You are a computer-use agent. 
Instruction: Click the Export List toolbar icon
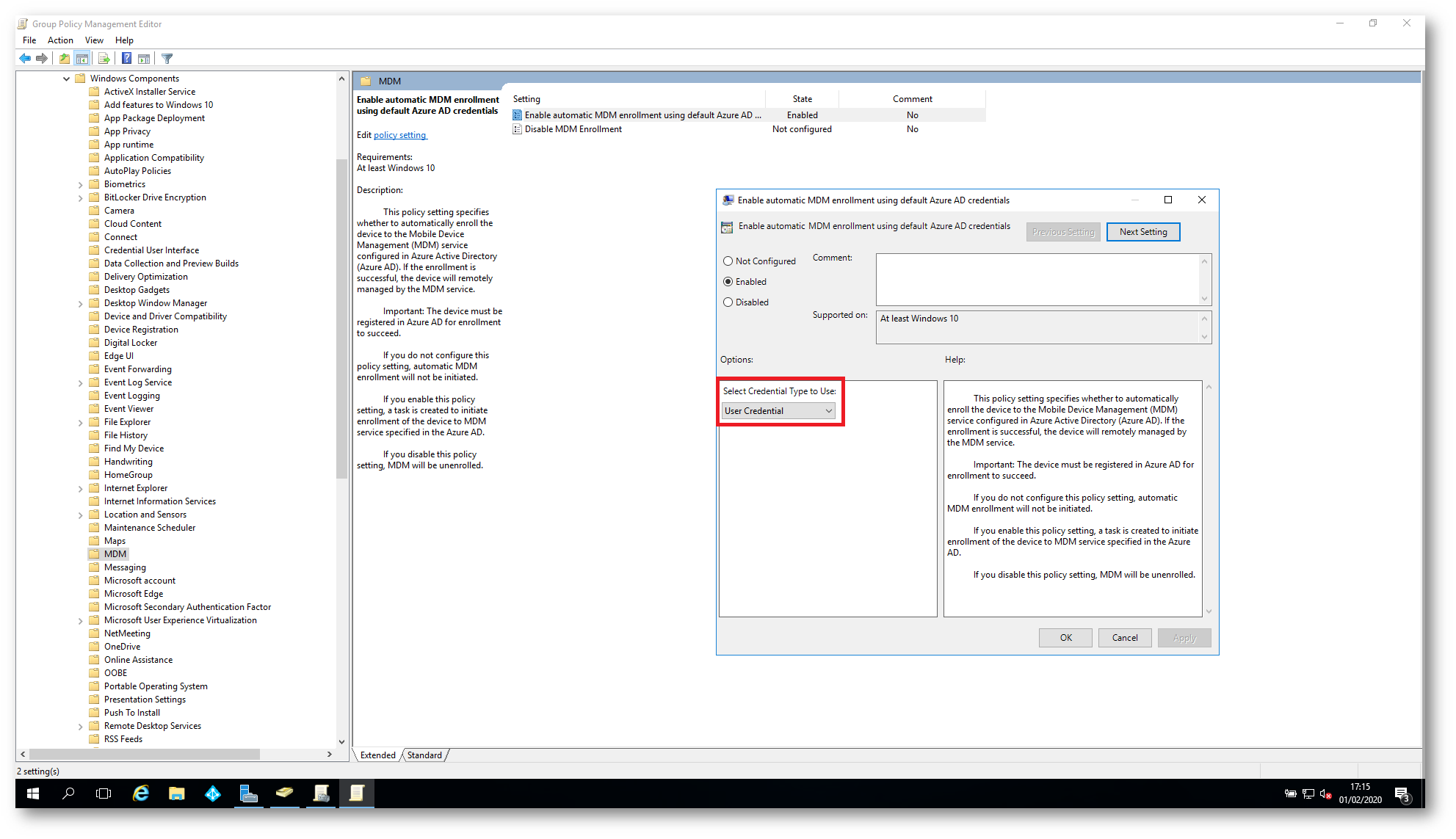pos(104,58)
